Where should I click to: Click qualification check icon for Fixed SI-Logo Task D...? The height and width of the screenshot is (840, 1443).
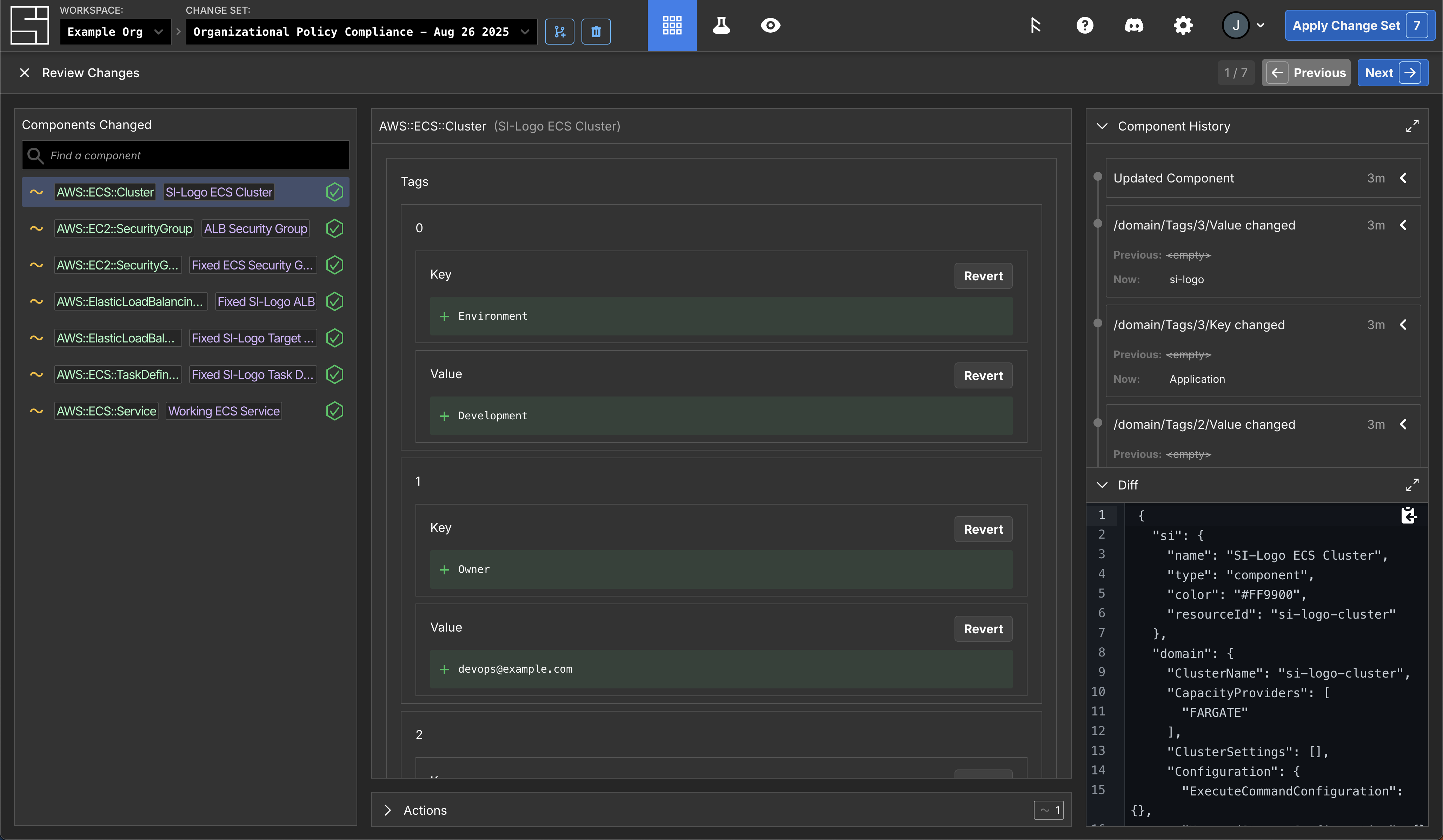tap(334, 374)
